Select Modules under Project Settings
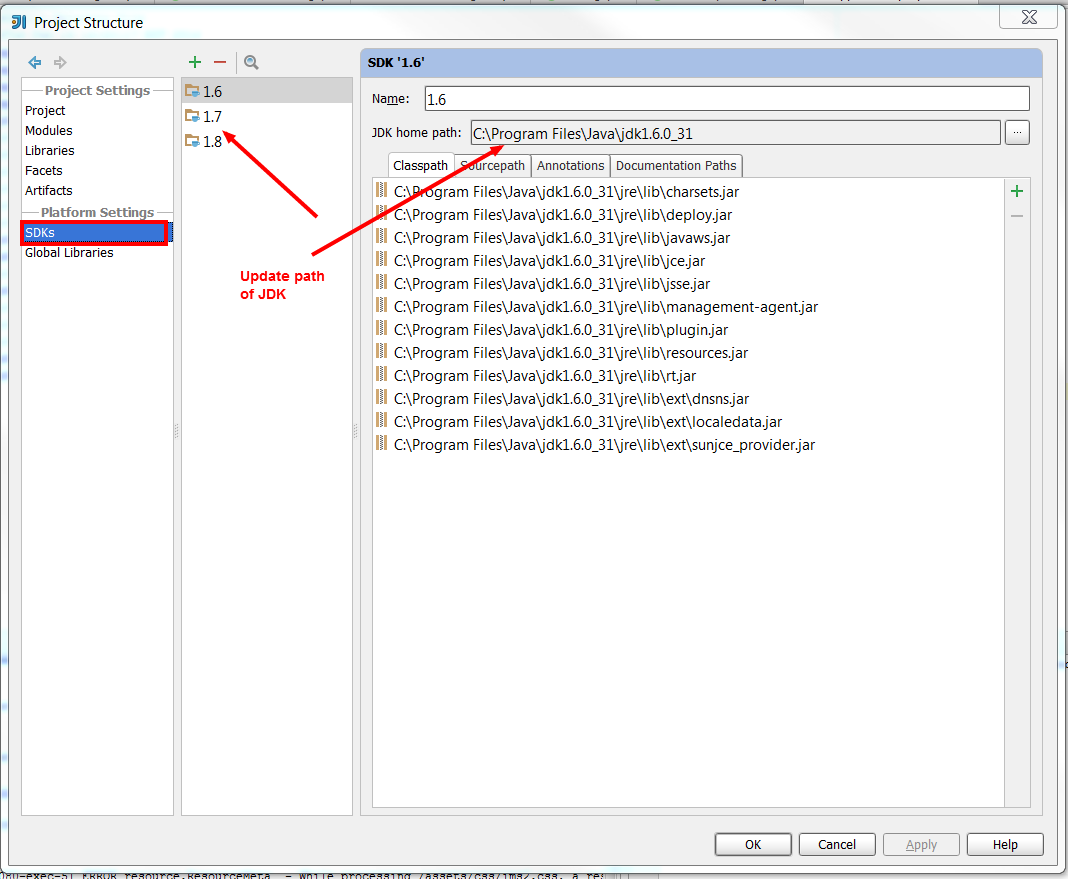The width and height of the screenshot is (1068, 879). click(48, 130)
